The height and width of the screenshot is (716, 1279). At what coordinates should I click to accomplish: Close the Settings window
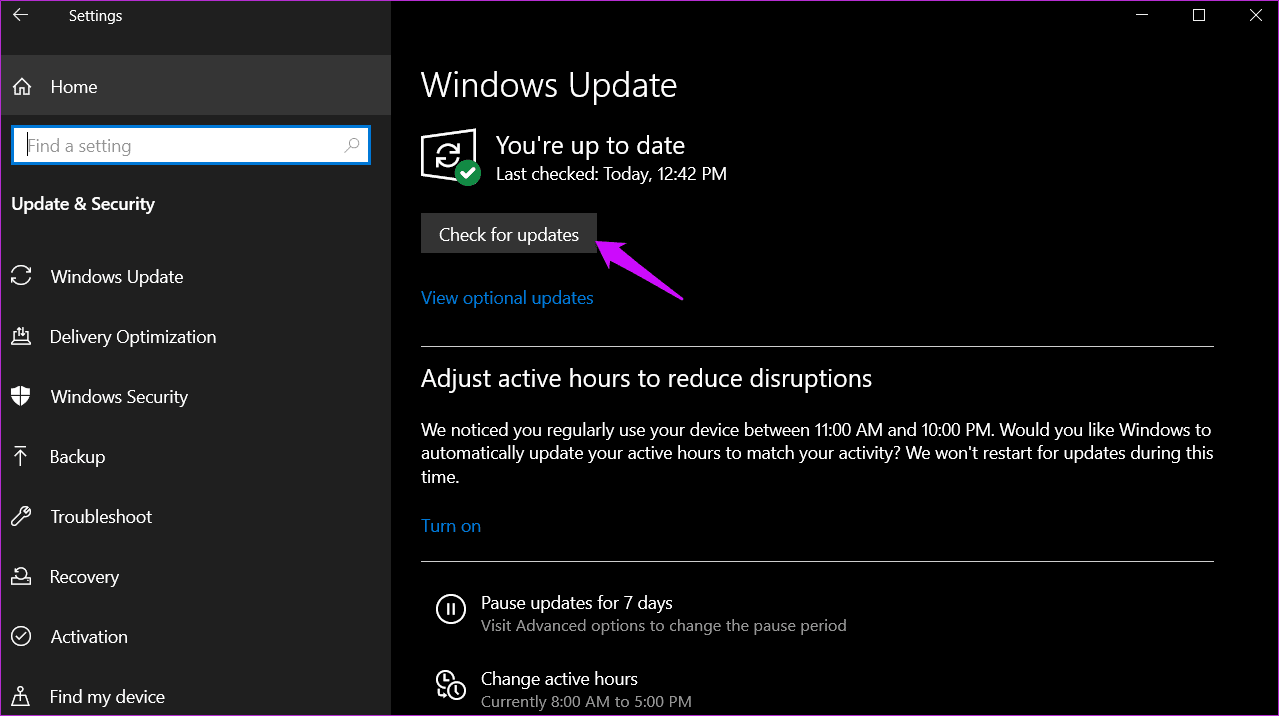[1256, 15]
